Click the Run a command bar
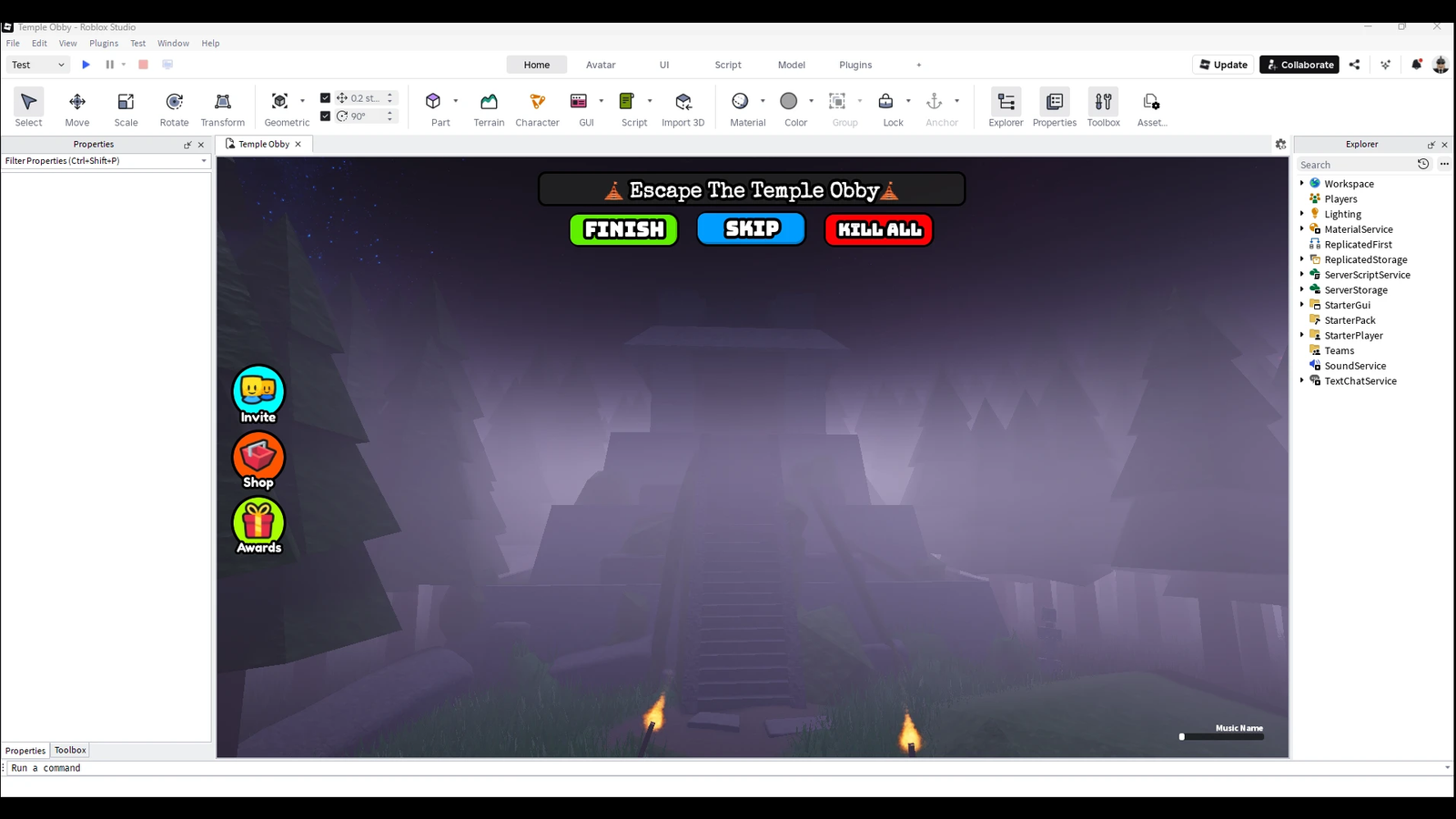1456x819 pixels. point(728,768)
